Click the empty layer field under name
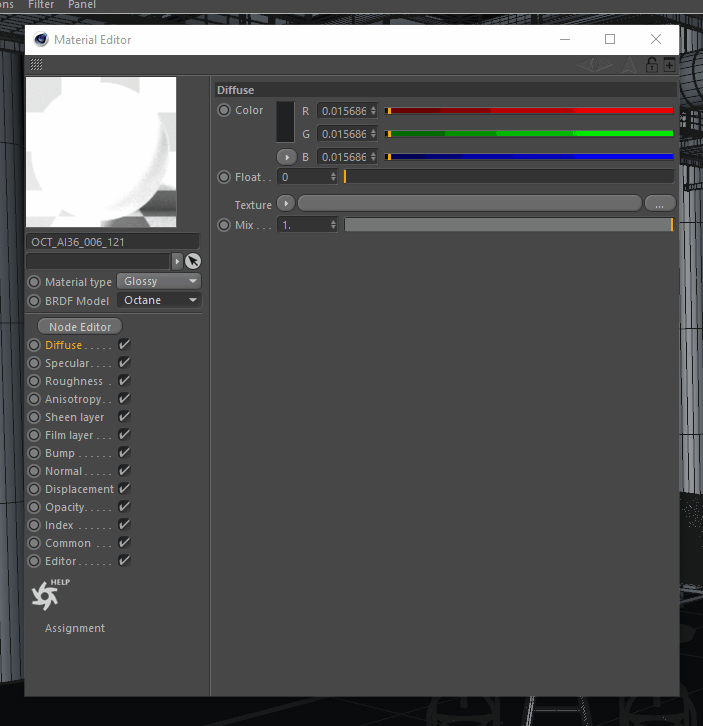 98,262
